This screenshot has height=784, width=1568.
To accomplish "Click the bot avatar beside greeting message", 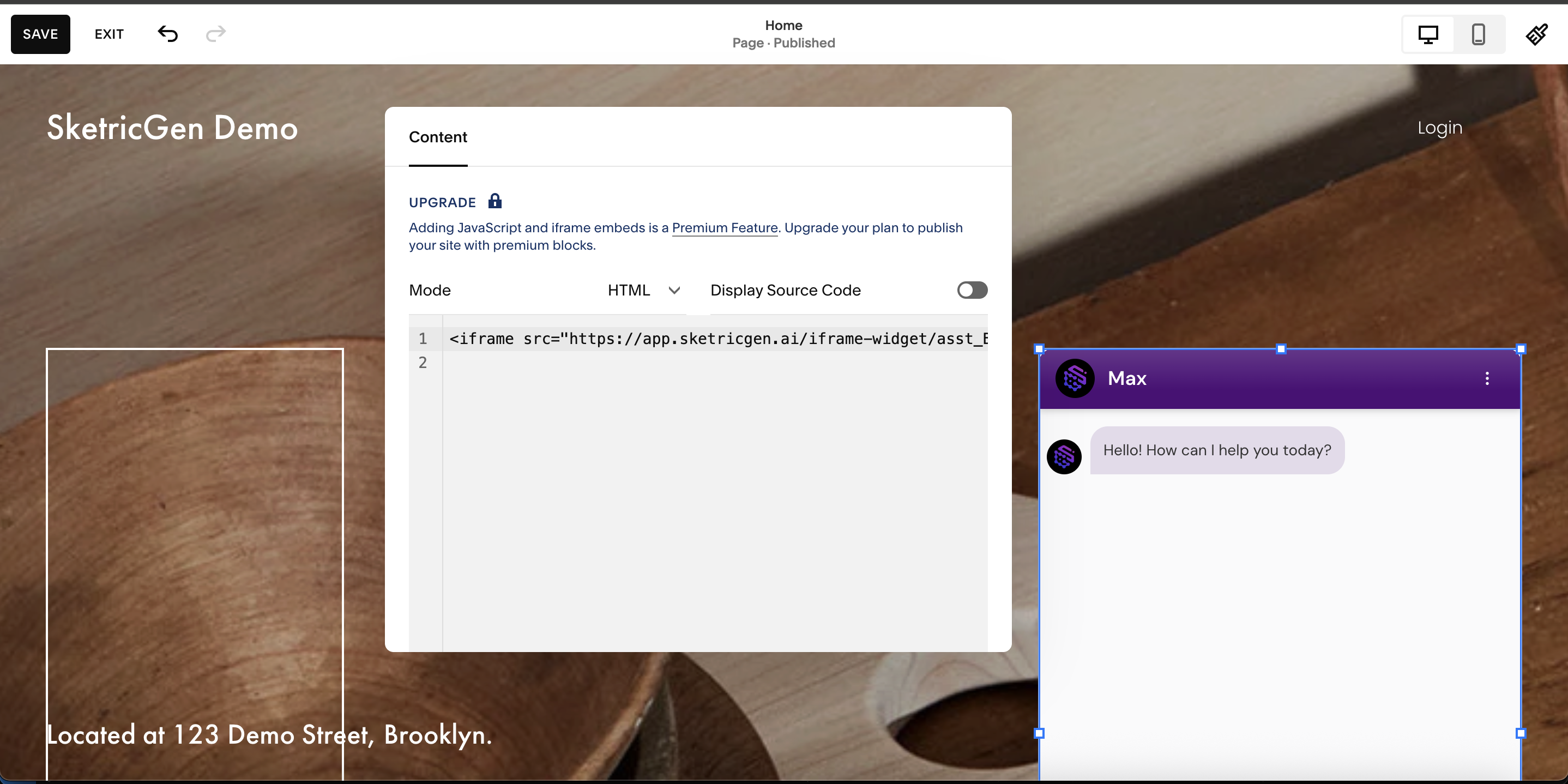I will (x=1064, y=456).
